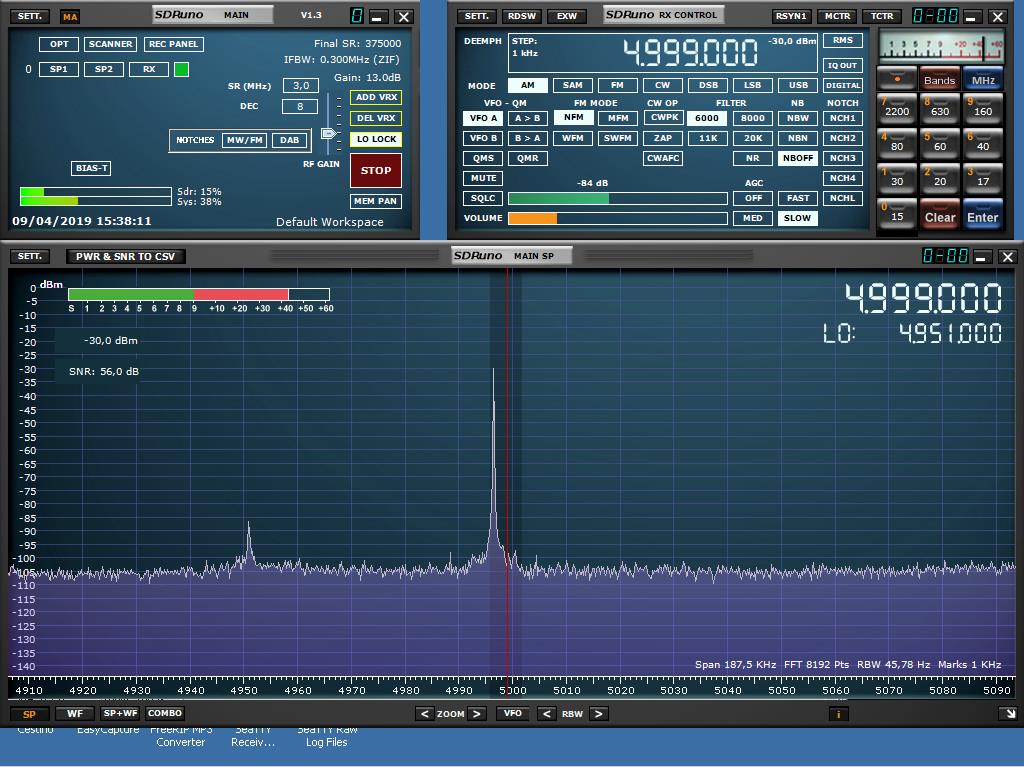Enable LO LOCK
Screen dimensions: 1024x768
(x=376, y=139)
